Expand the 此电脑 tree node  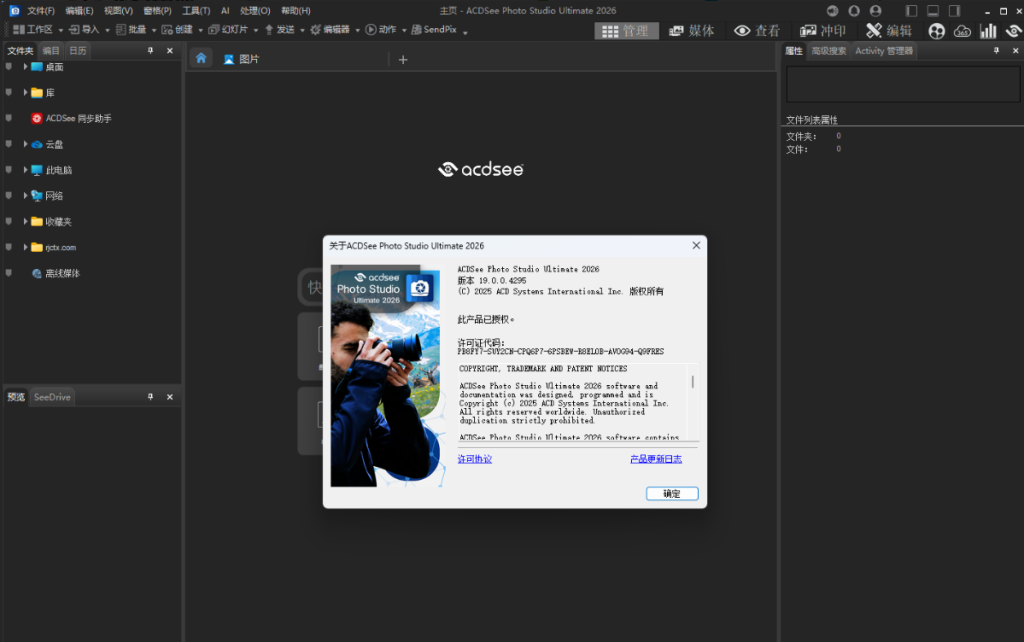(x=25, y=170)
